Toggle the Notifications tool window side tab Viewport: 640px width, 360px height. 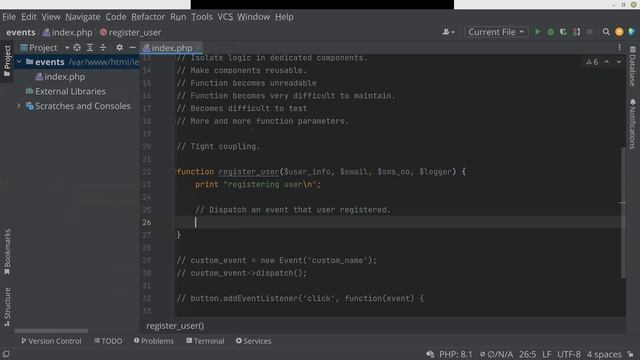632,123
